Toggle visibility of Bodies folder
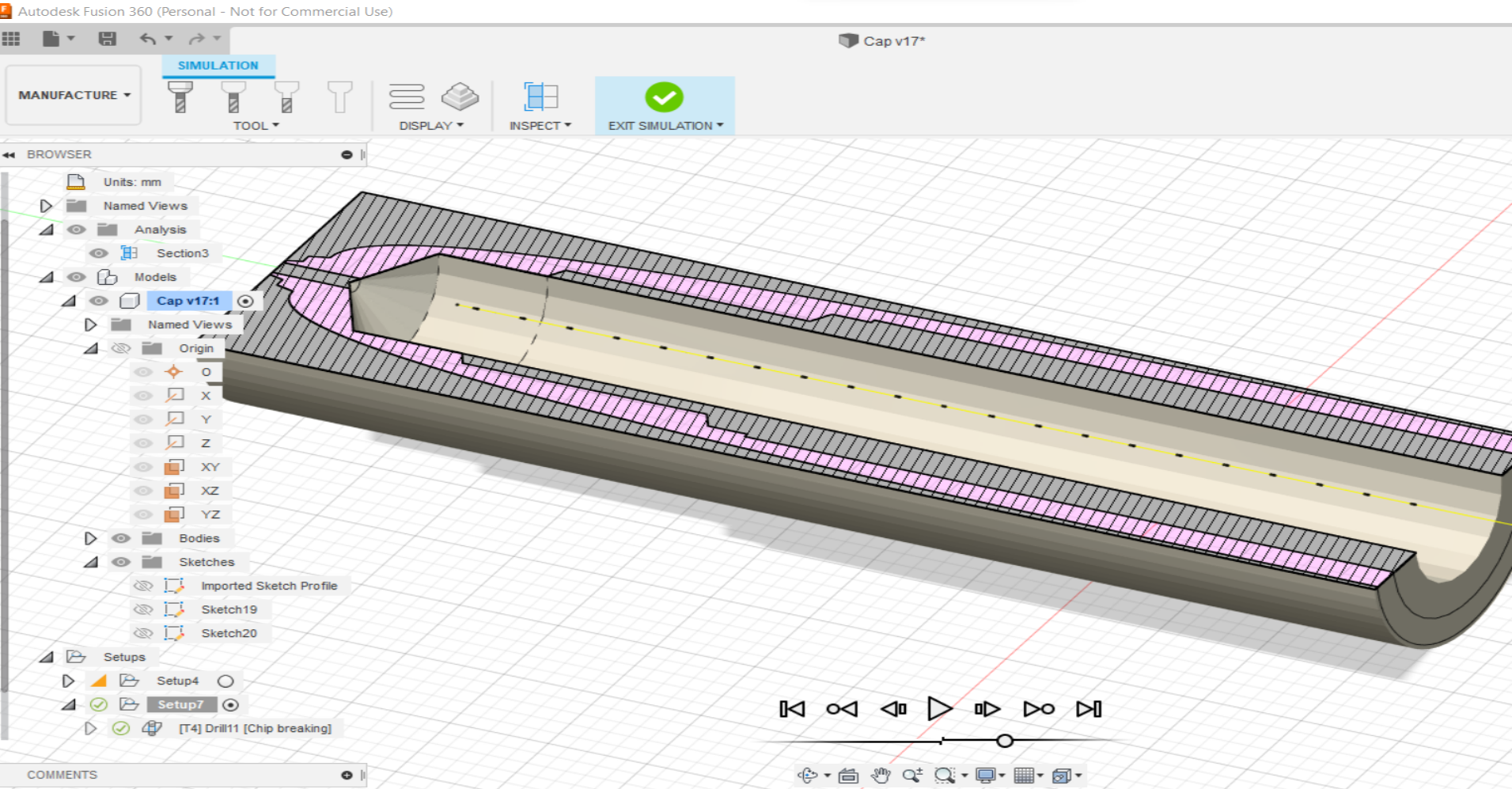 click(x=120, y=538)
